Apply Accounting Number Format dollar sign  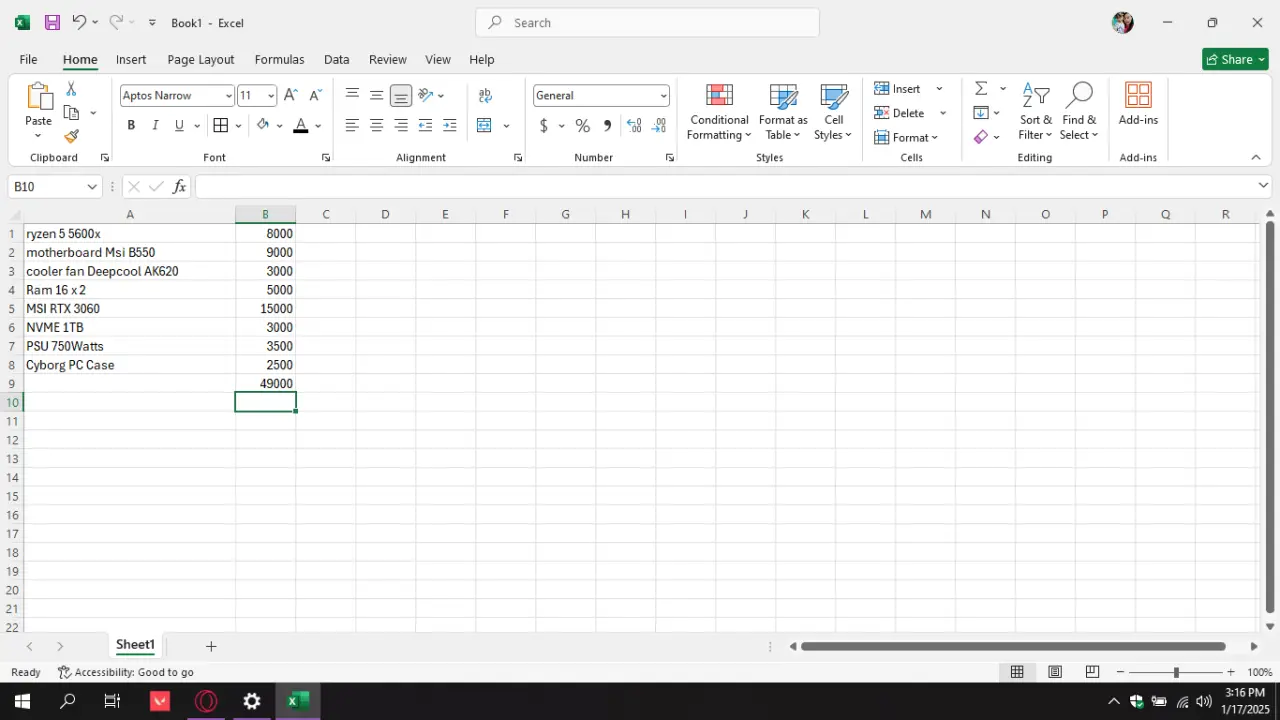(543, 126)
